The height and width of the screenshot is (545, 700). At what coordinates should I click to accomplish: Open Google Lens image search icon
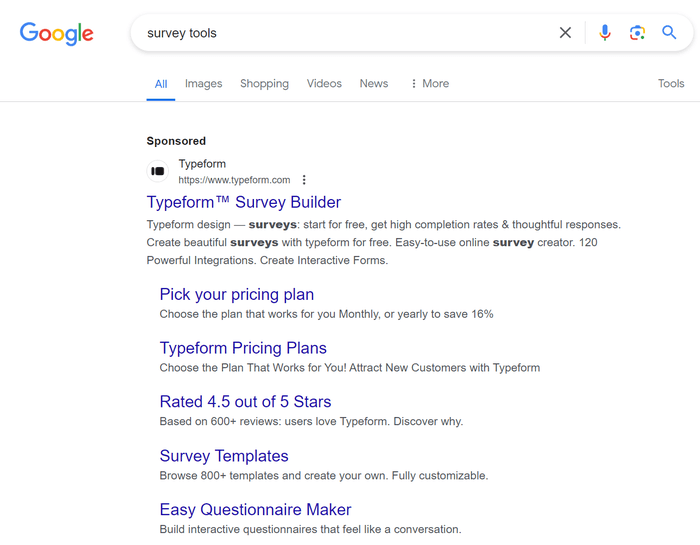pos(637,33)
